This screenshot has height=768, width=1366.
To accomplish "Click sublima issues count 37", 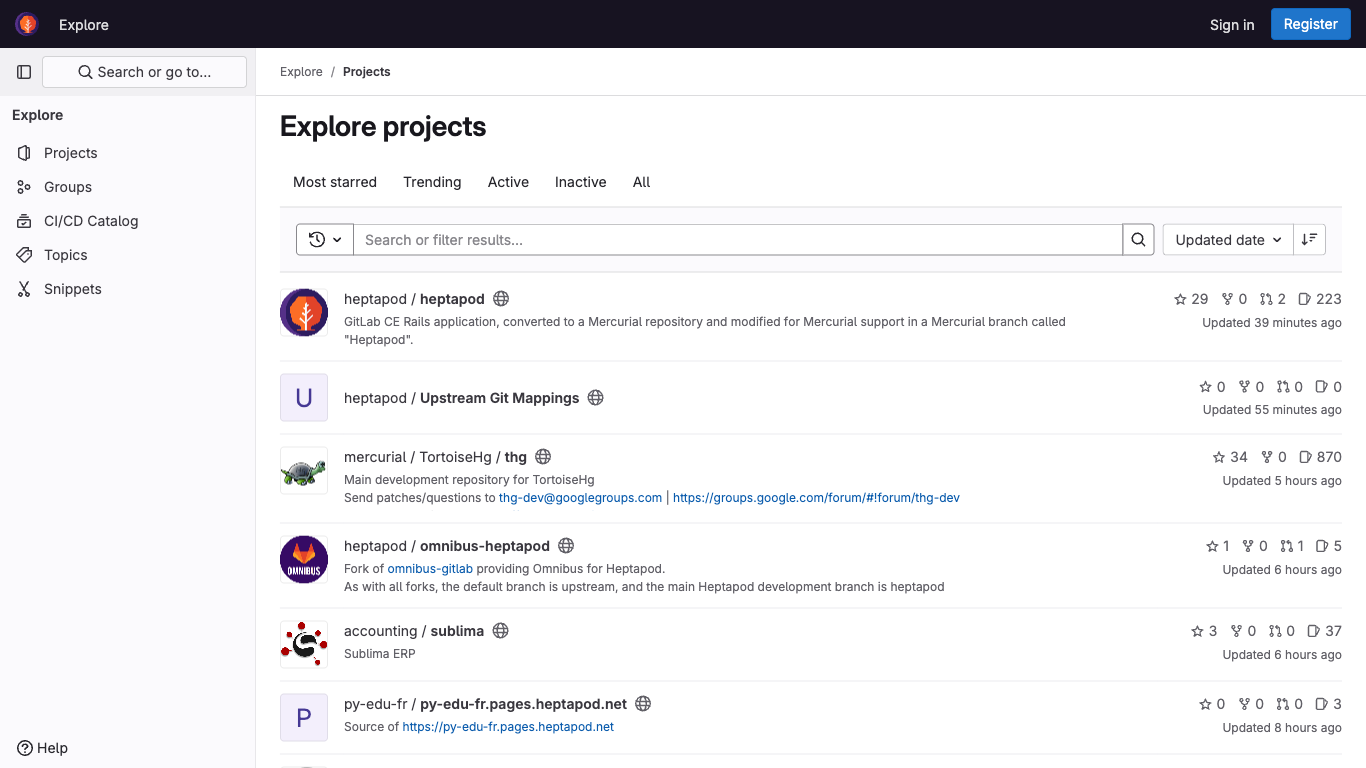I will tap(1325, 631).
